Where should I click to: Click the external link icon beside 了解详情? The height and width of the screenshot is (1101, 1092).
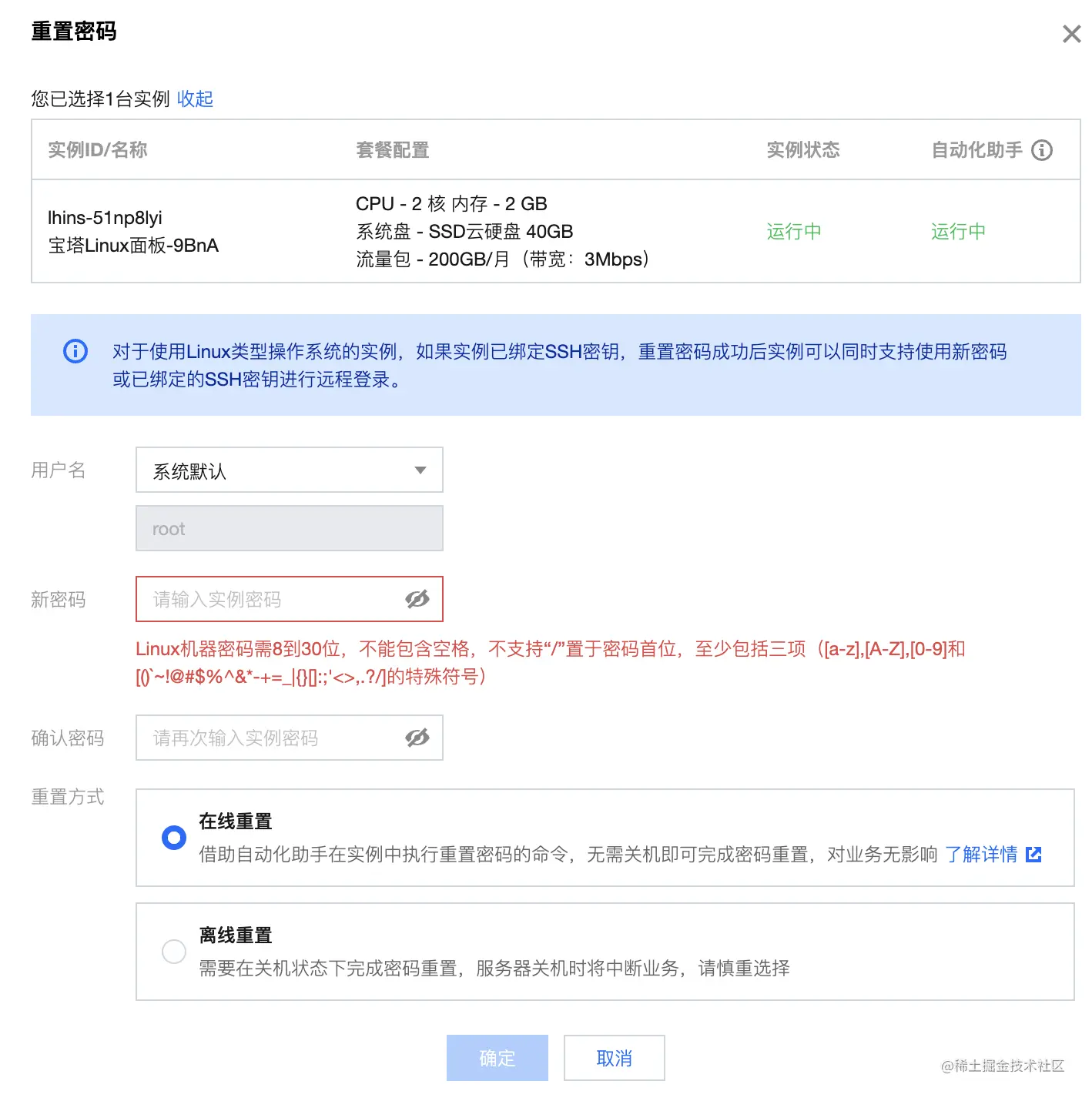point(1034,855)
